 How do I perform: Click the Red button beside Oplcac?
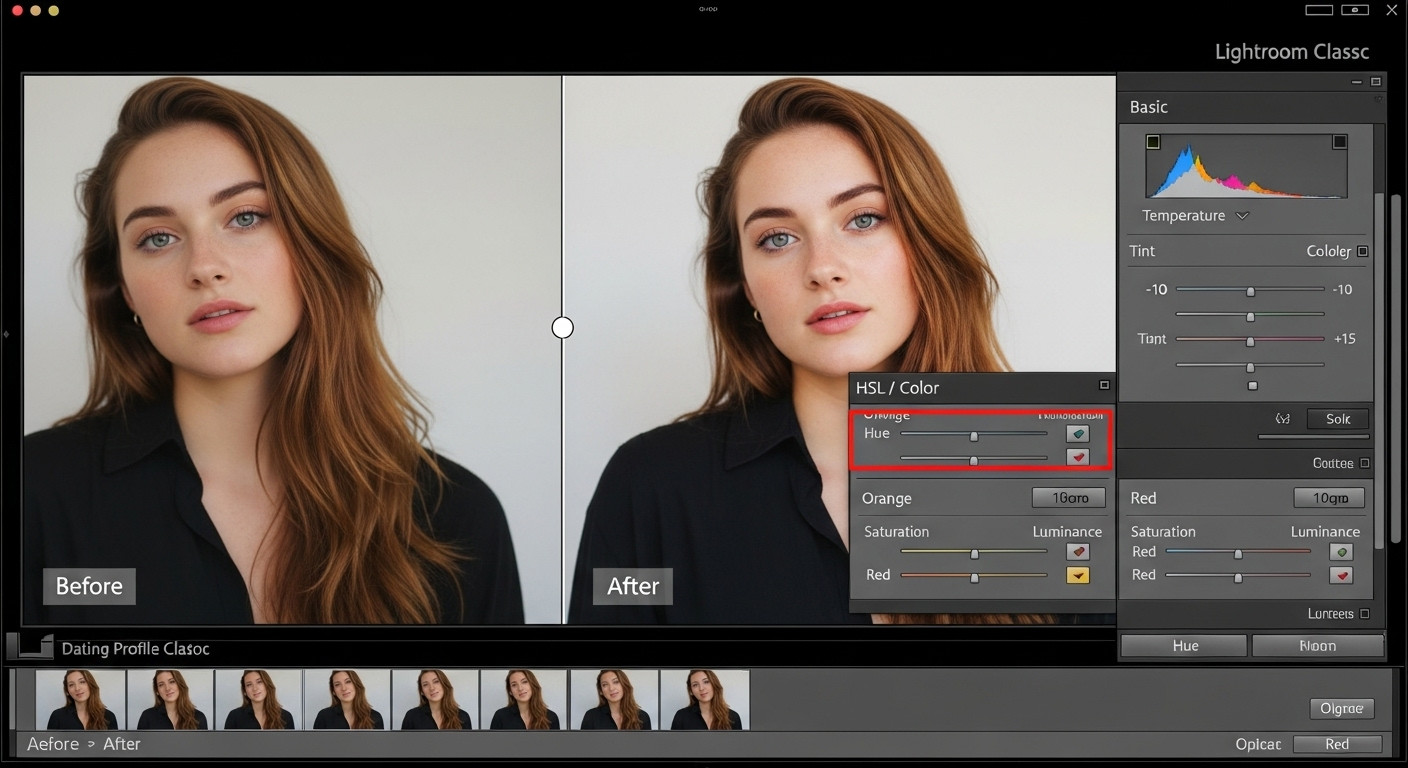1337,744
